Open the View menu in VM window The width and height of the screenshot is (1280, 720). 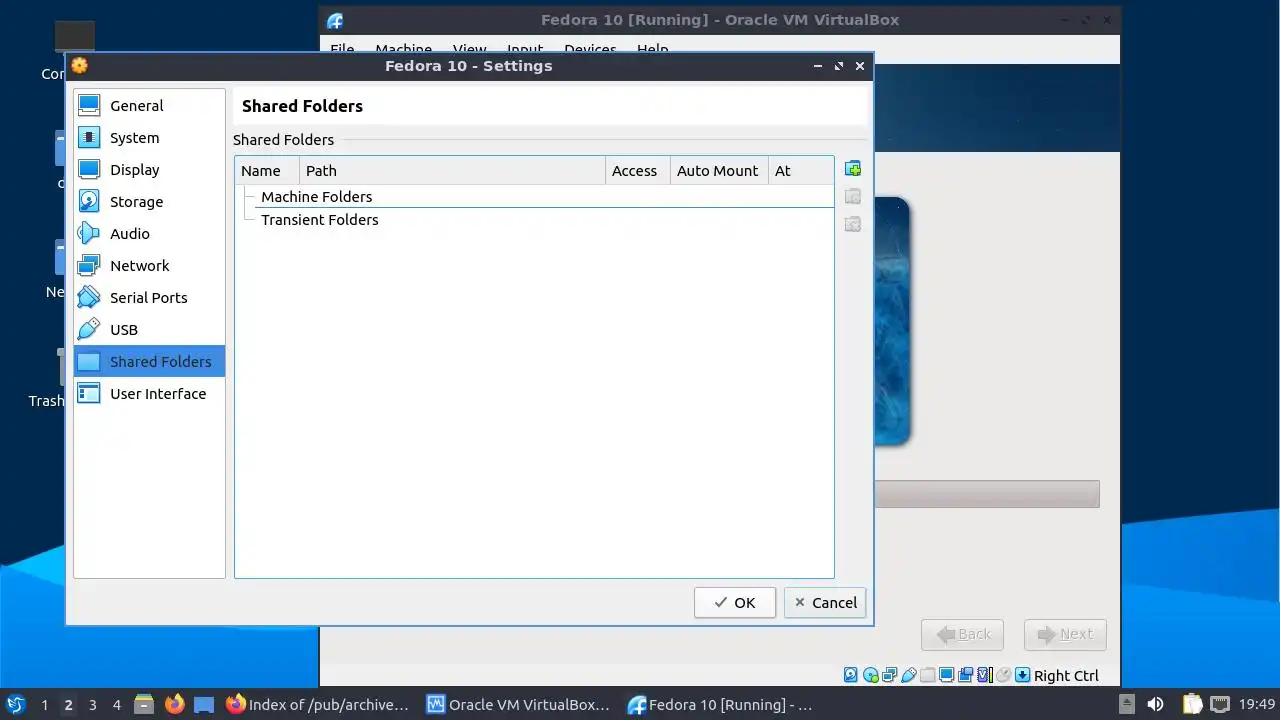(469, 49)
